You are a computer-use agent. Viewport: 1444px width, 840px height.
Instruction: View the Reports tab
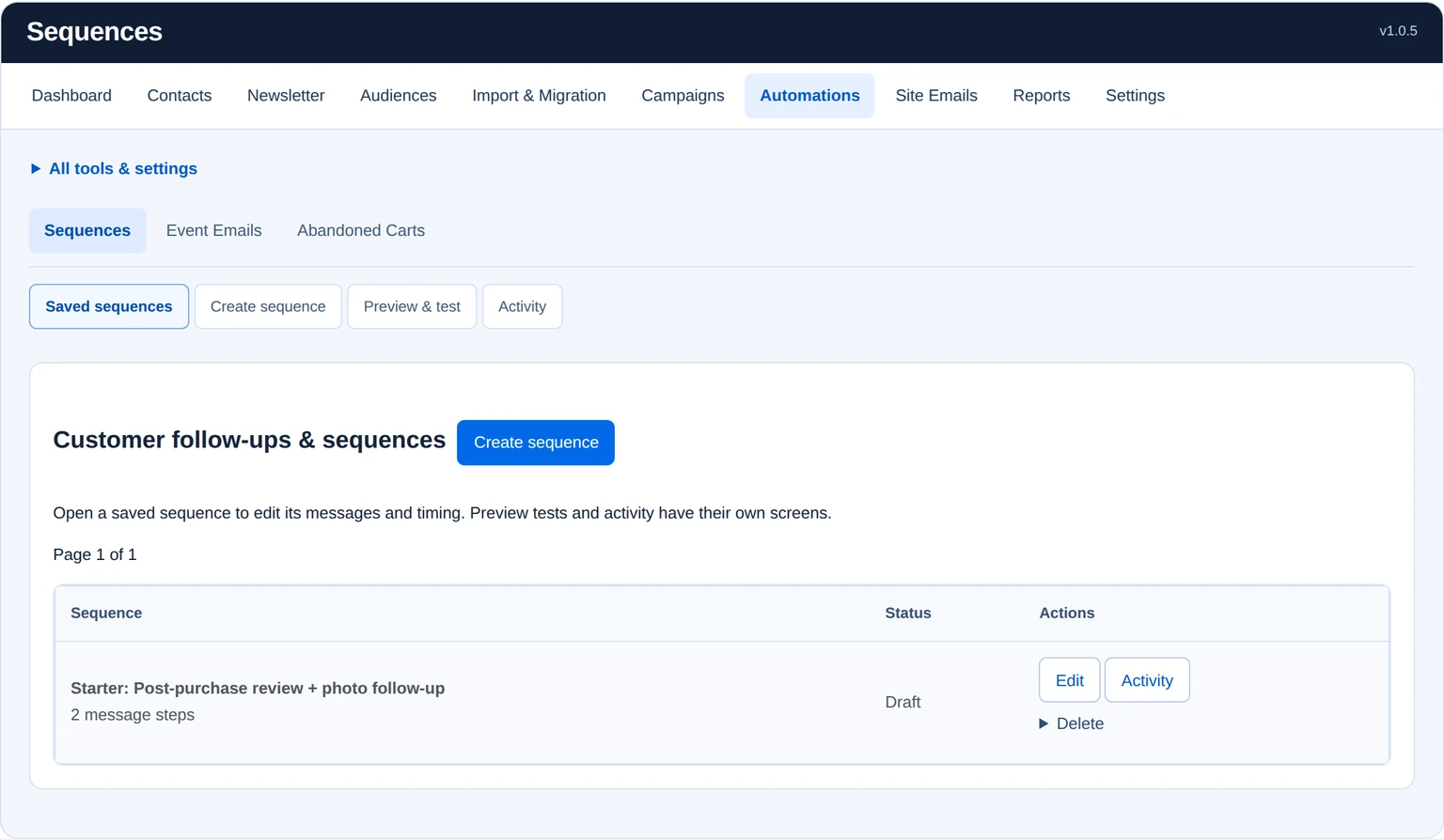pyautogui.click(x=1042, y=96)
